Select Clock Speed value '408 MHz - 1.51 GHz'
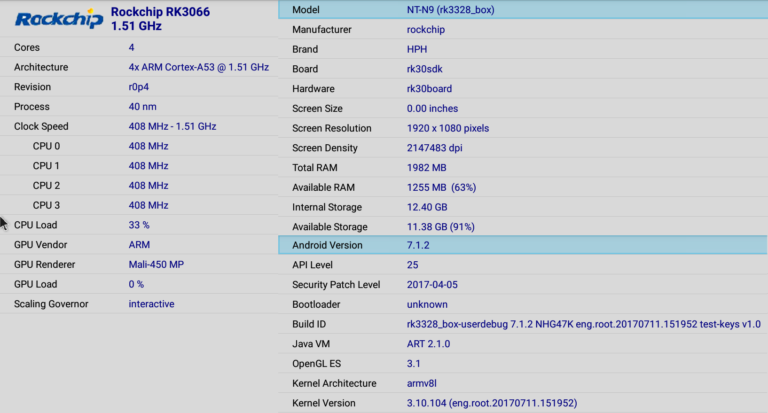The width and height of the screenshot is (768, 413). pyautogui.click(x=172, y=126)
